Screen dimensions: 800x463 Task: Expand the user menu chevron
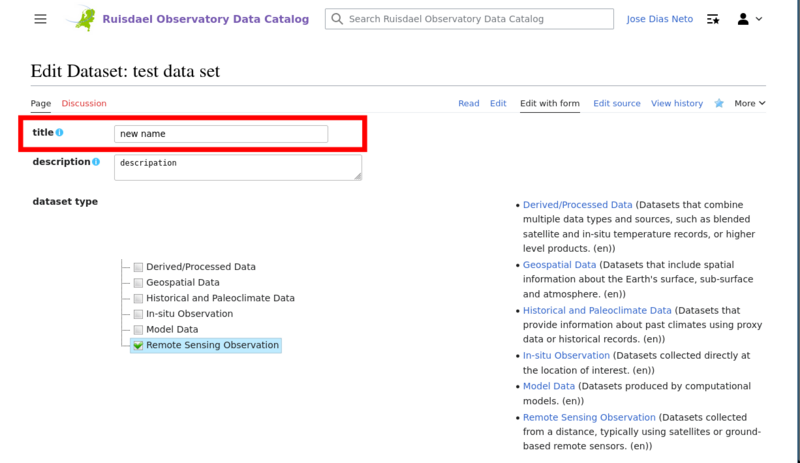click(x=759, y=19)
